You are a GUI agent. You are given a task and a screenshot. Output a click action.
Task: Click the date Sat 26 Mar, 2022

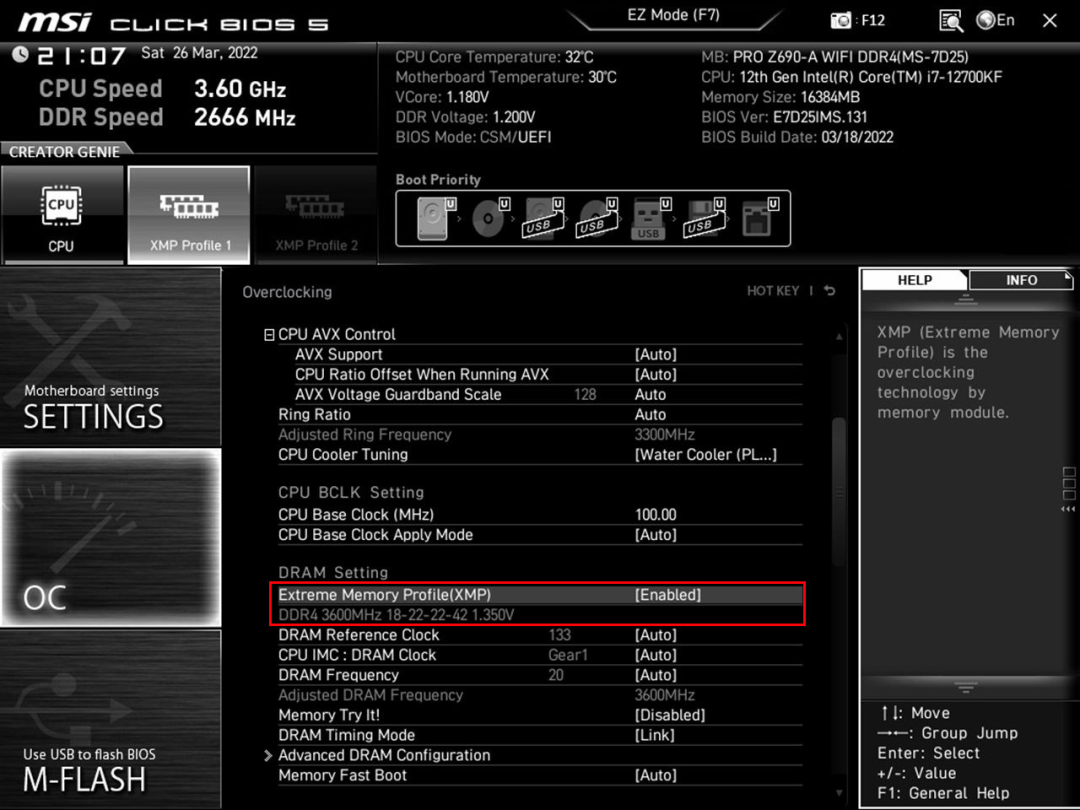pyautogui.click(x=199, y=53)
